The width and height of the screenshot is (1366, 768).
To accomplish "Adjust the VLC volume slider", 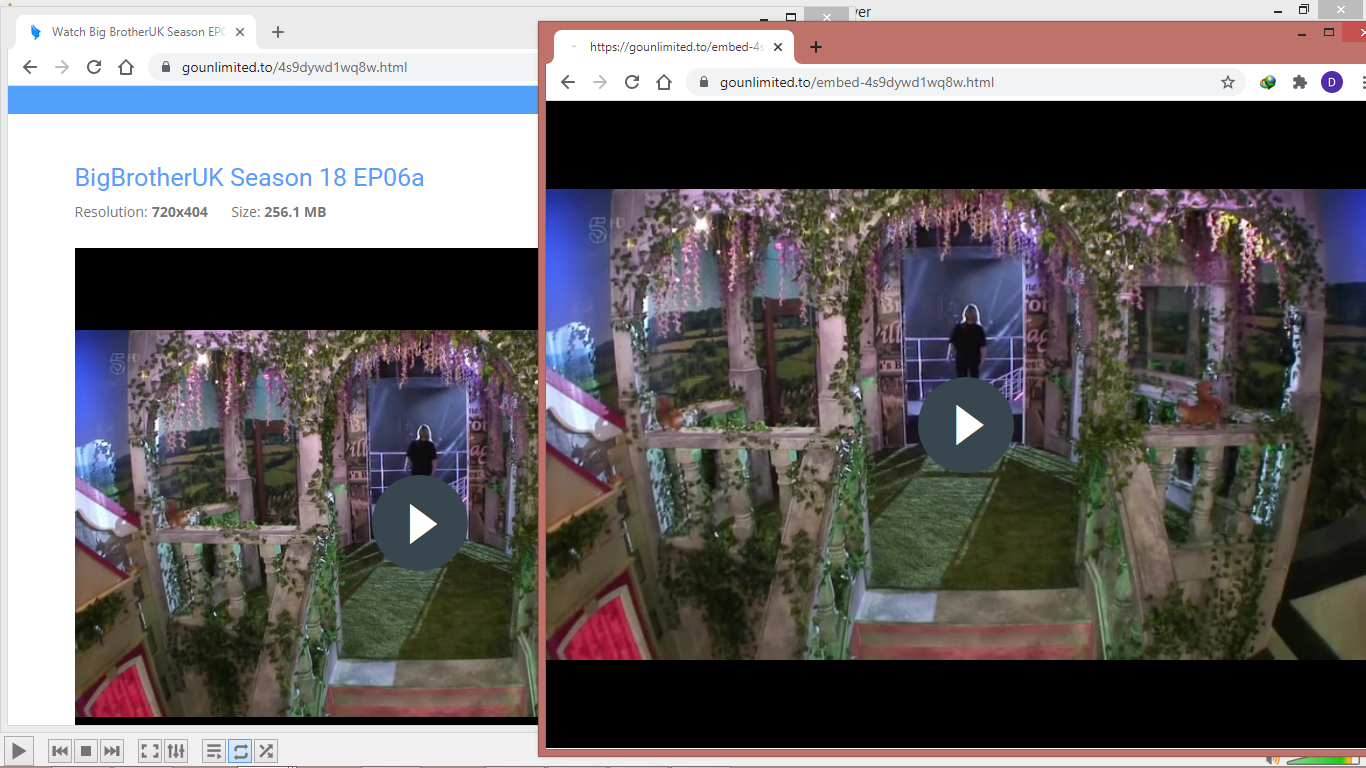I will [1320, 761].
